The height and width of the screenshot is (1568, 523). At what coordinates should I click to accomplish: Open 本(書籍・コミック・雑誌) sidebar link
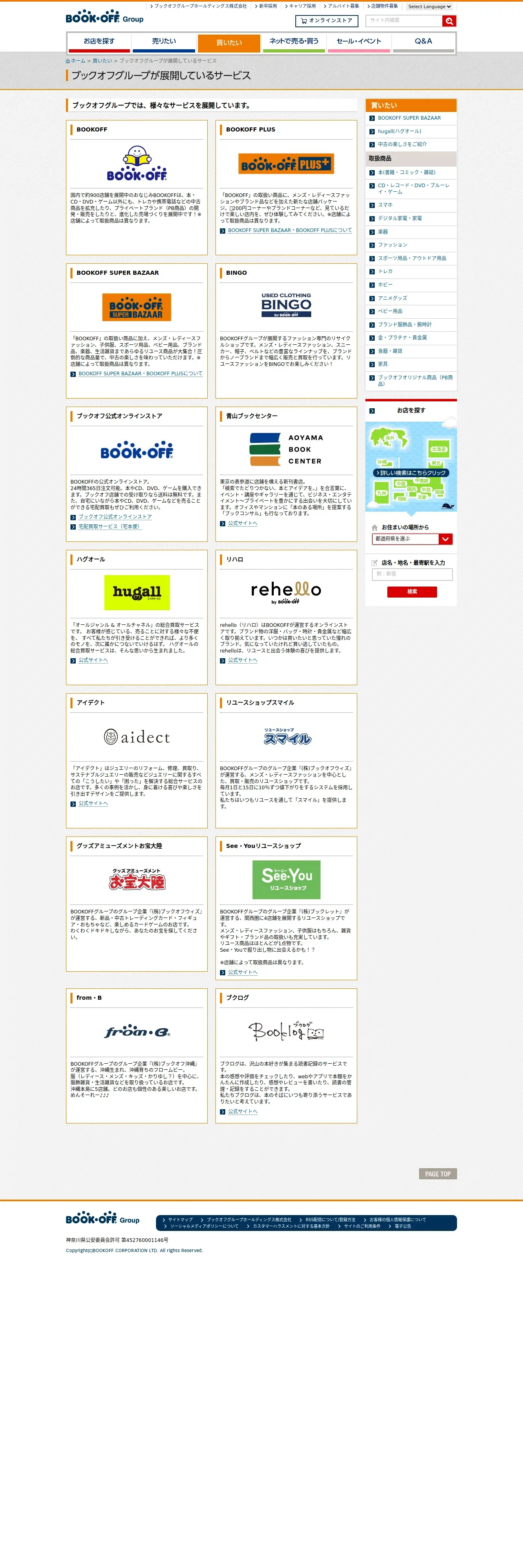pos(407,172)
